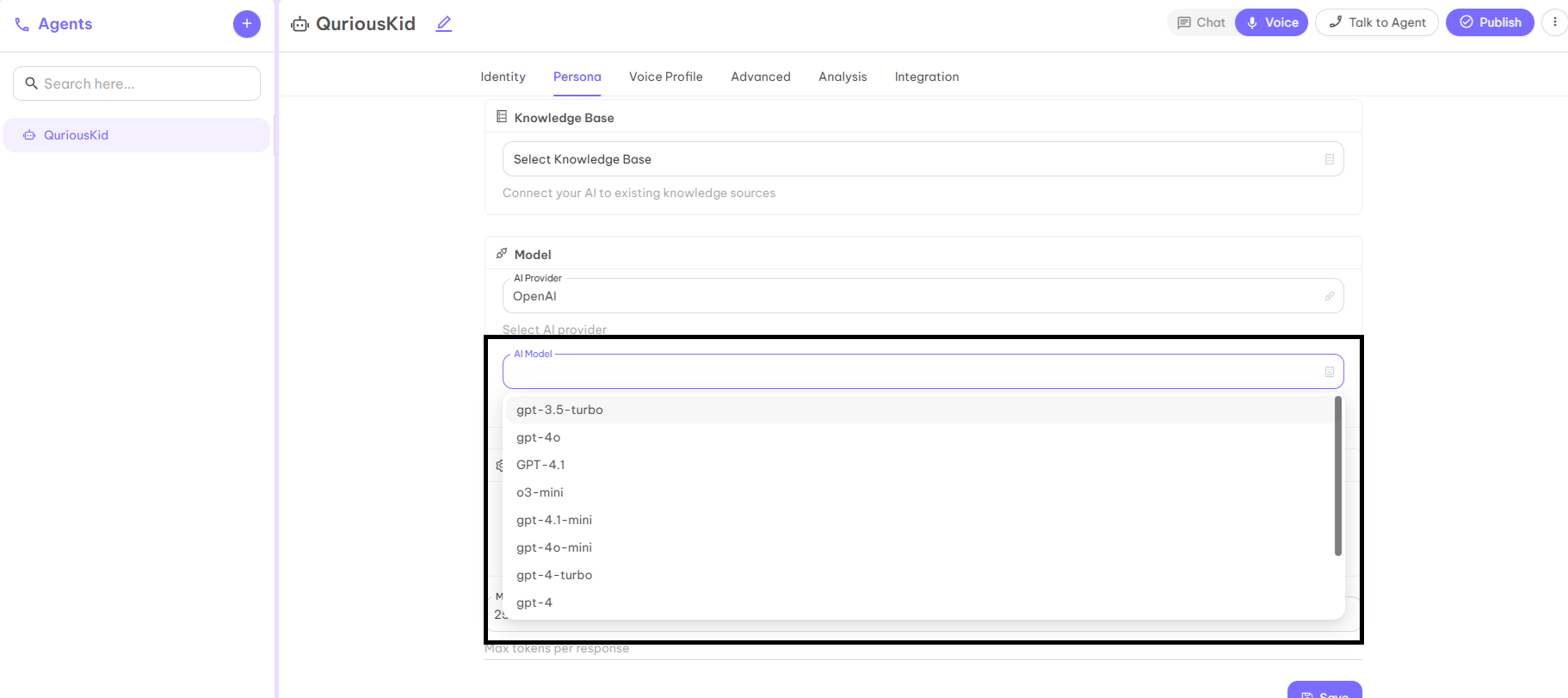Switch to Voice mode

(x=1272, y=22)
